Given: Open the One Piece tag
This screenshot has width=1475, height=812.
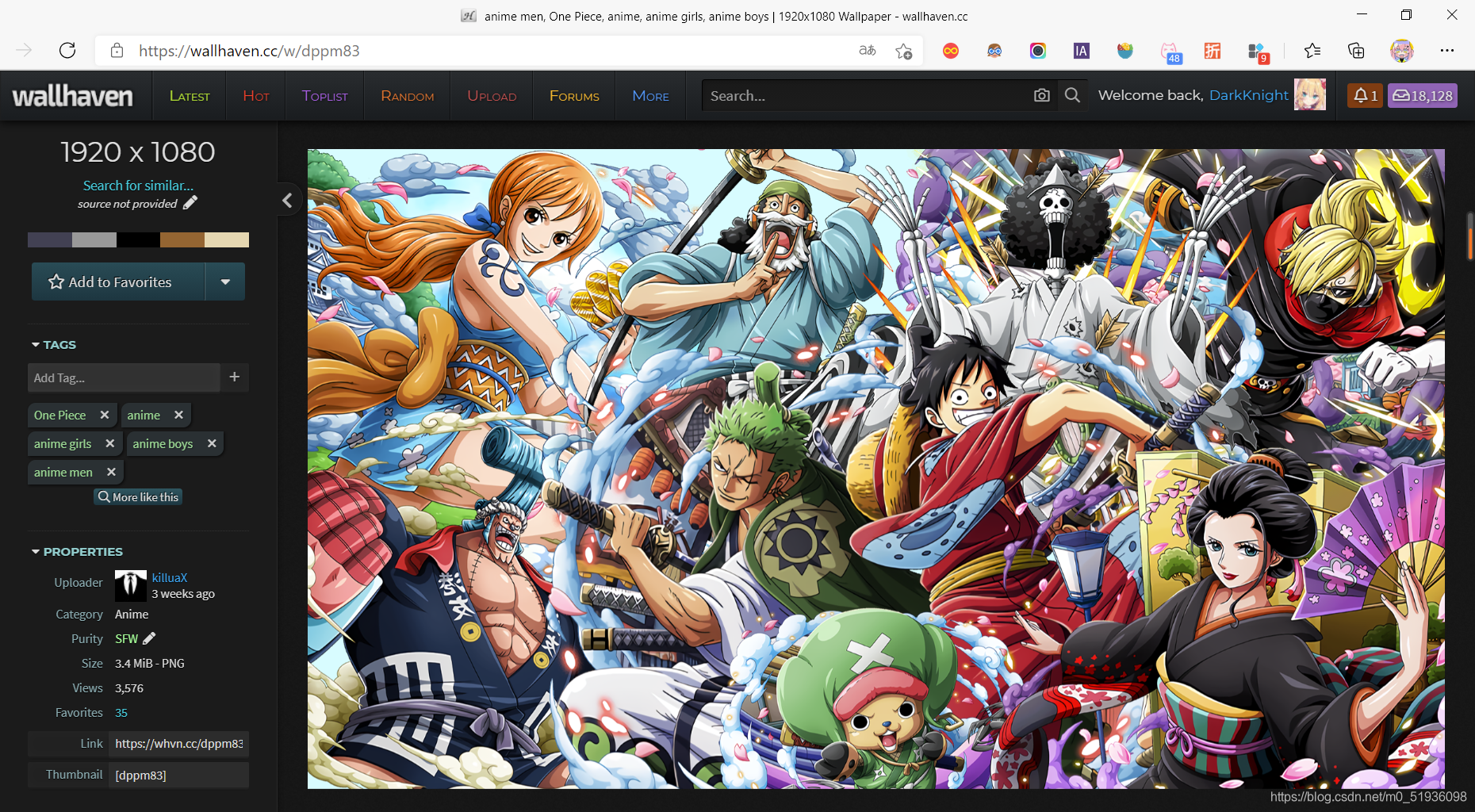Looking at the screenshot, I should click(x=60, y=415).
